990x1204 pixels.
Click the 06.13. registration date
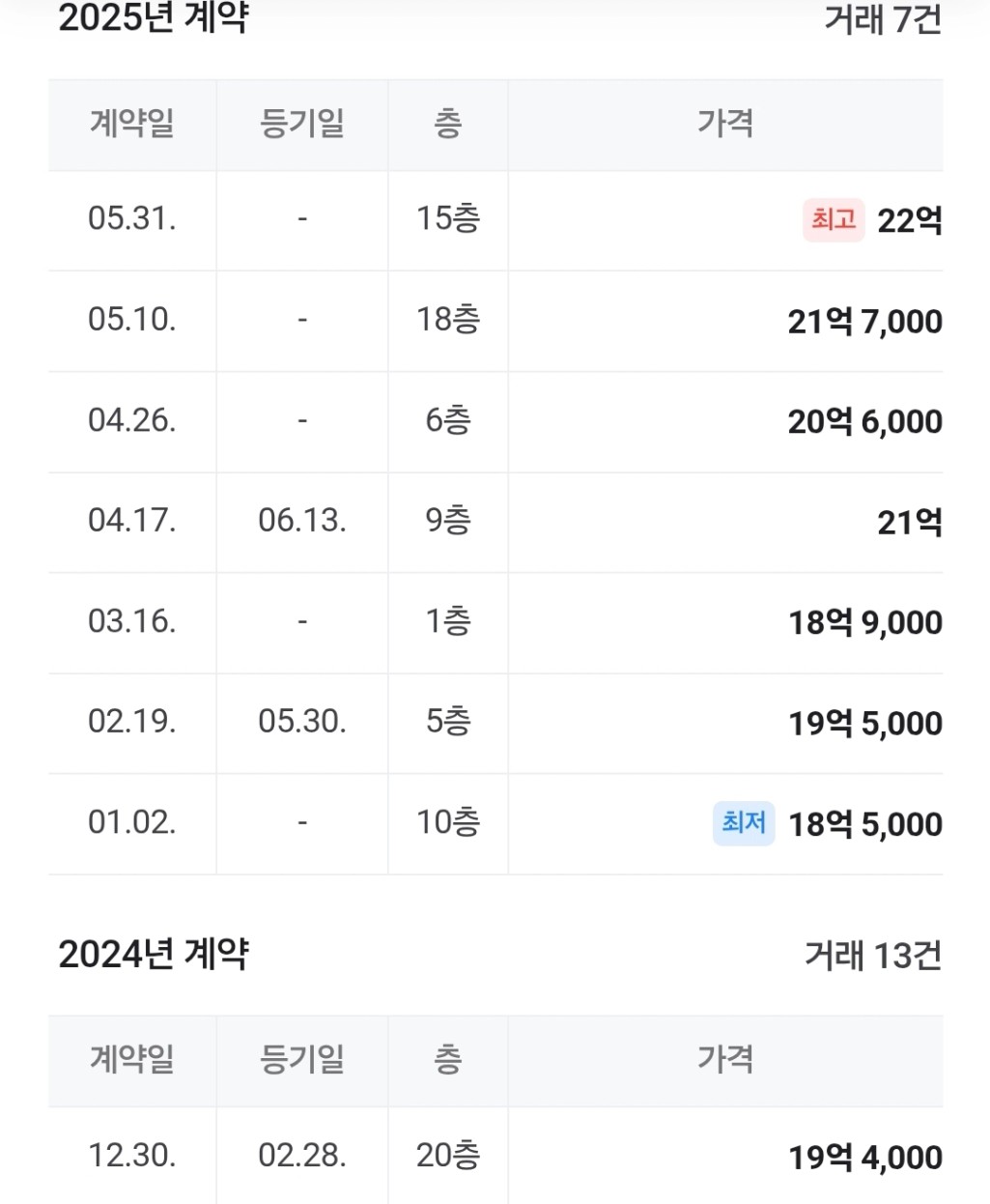(302, 521)
